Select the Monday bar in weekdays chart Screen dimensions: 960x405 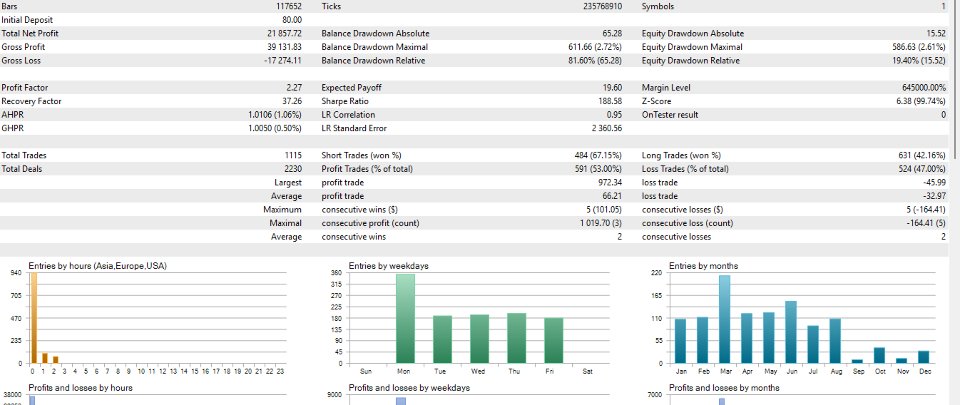click(x=405, y=319)
